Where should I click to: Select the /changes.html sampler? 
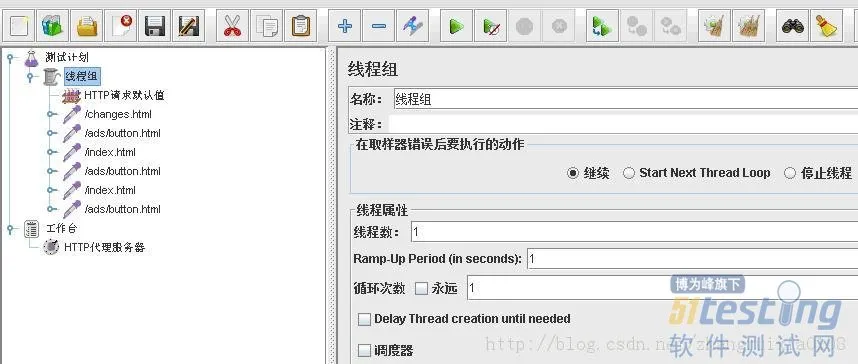click(x=118, y=114)
